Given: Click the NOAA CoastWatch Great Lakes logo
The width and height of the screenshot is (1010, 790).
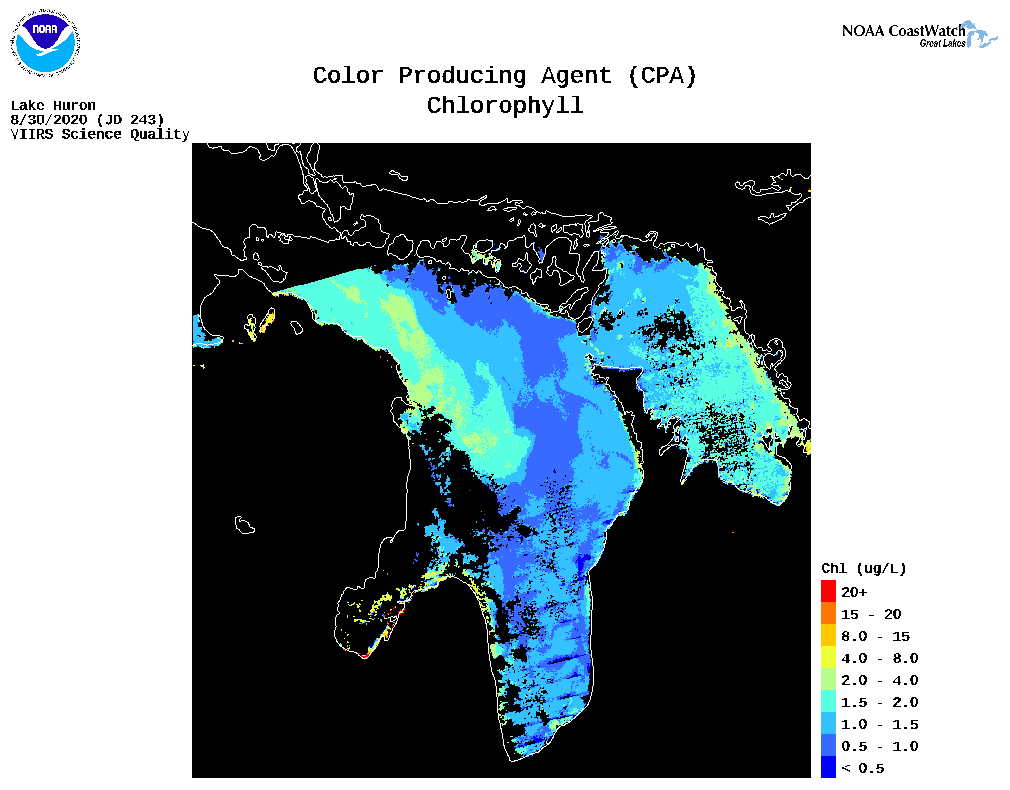Looking at the screenshot, I should (920, 34).
